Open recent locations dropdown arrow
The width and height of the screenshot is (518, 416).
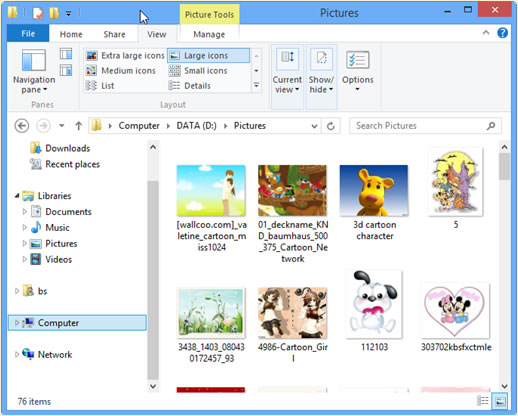click(x=62, y=126)
